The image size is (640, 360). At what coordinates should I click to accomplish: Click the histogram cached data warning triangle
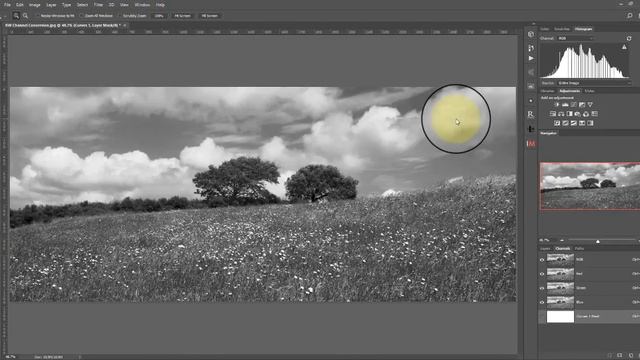(624, 47)
